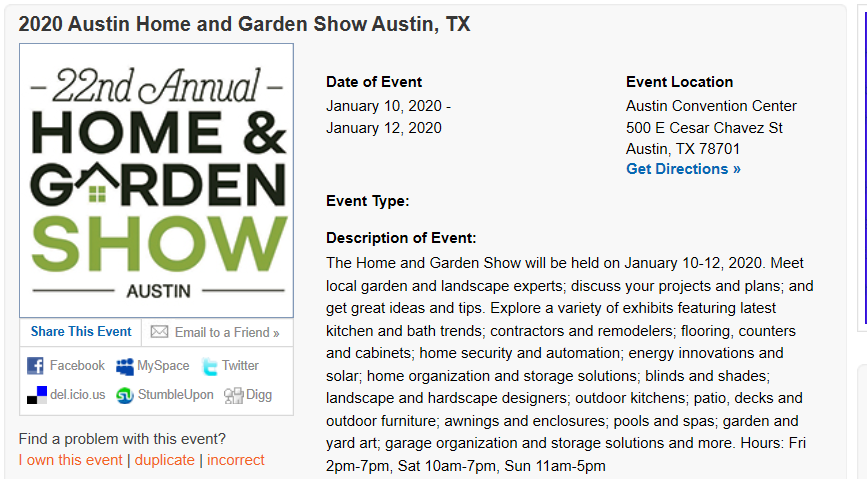
Task: Open the Get Directions link
Action: [683, 169]
